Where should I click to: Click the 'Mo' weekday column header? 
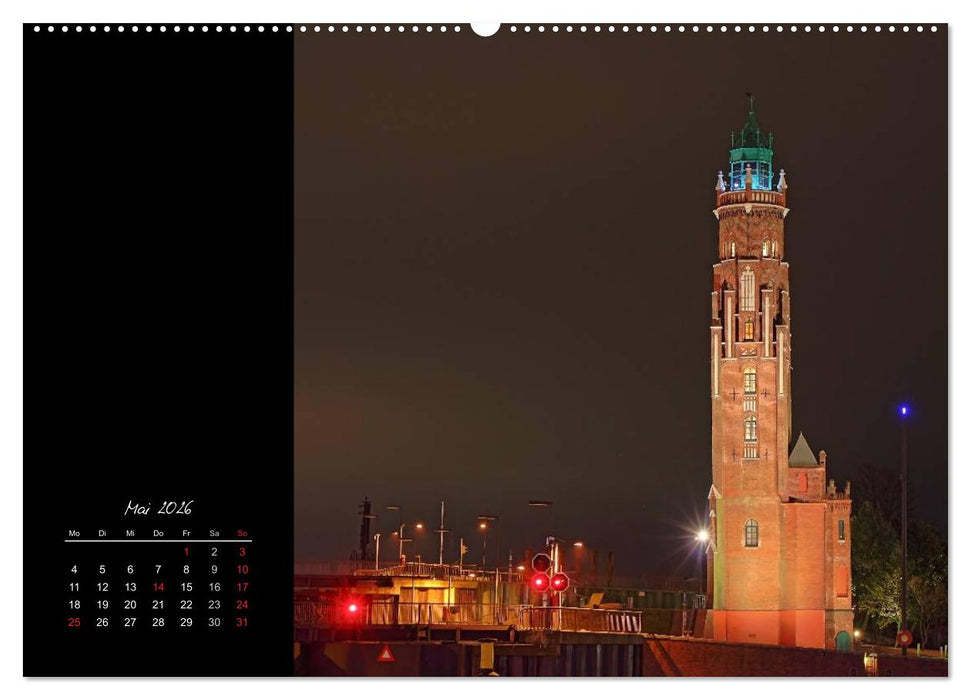[x=74, y=533]
